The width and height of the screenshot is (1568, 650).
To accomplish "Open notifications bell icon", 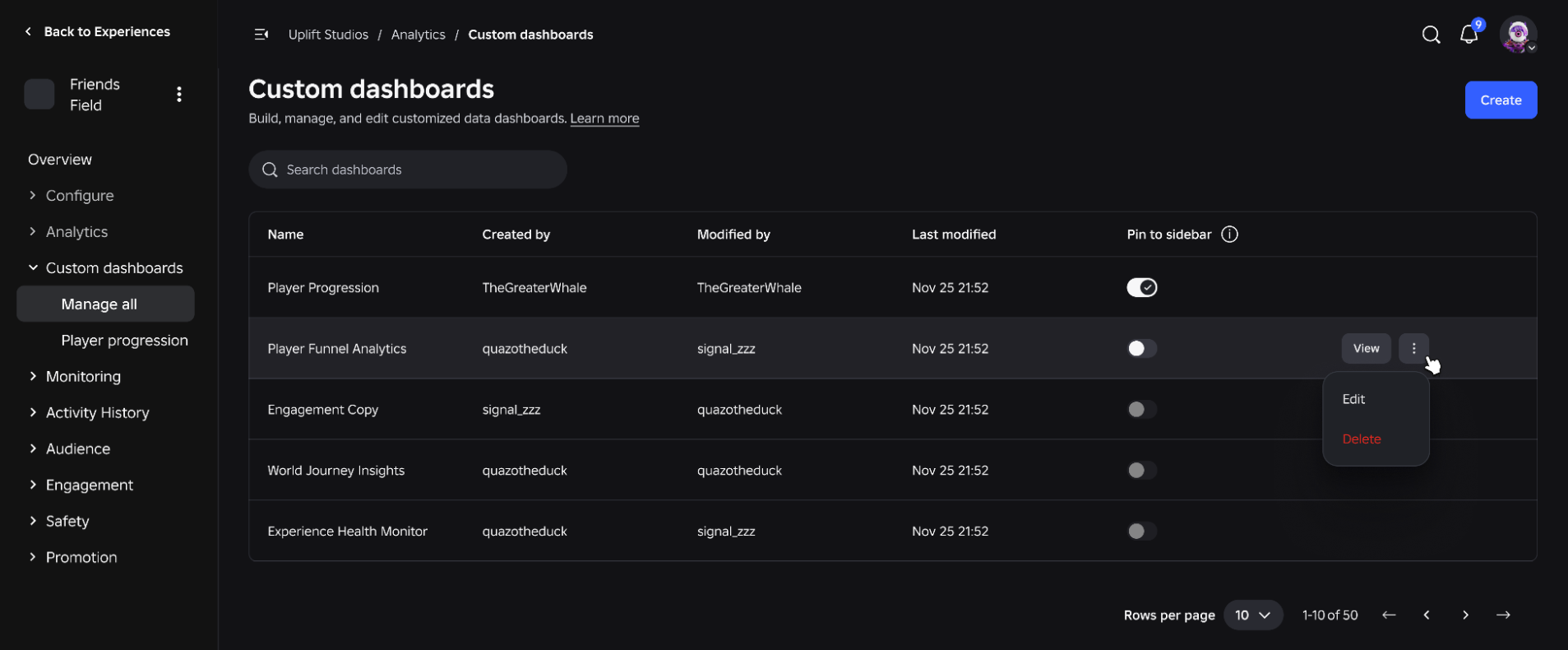I will 1469,35.
